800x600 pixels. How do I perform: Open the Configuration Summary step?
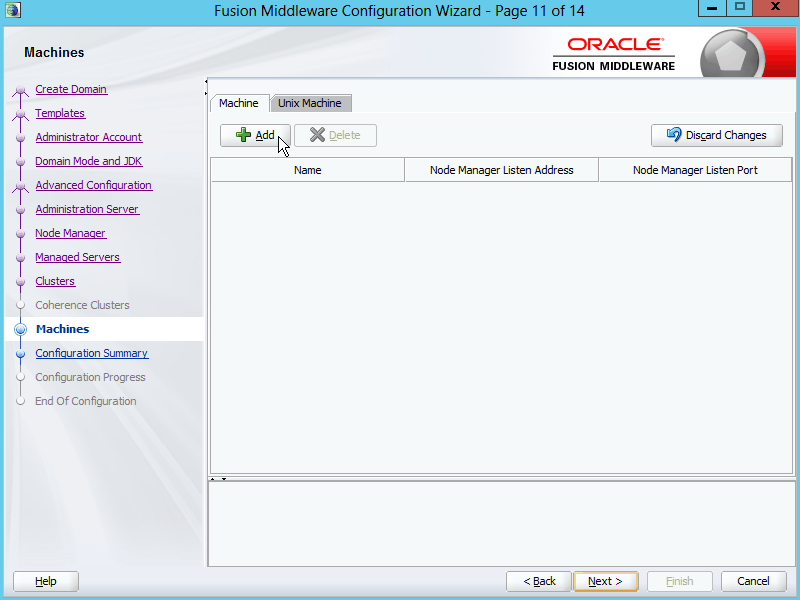coord(91,353)
